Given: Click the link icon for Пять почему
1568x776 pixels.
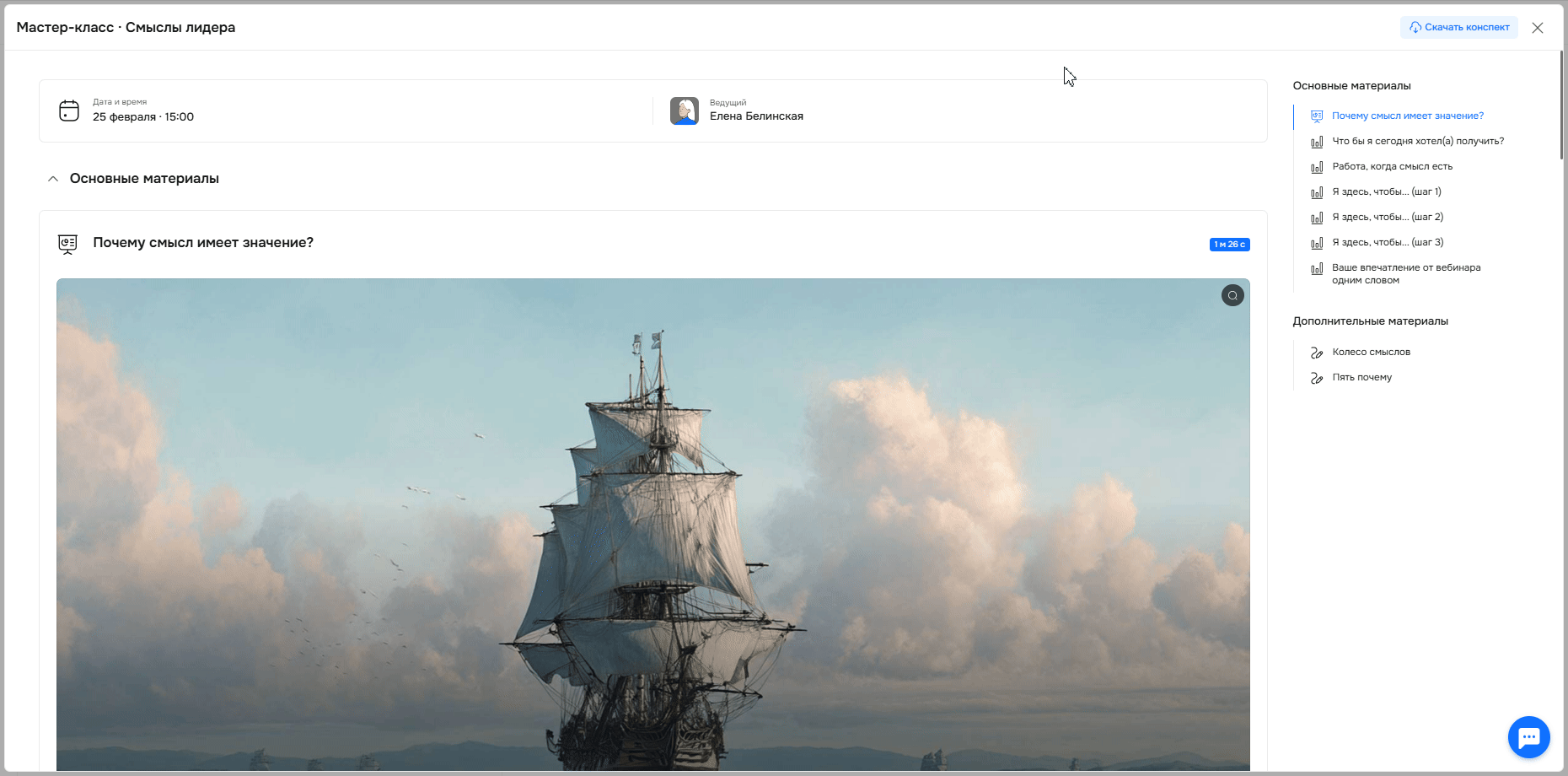Looking at the screenshot, I should point(1317,378).
